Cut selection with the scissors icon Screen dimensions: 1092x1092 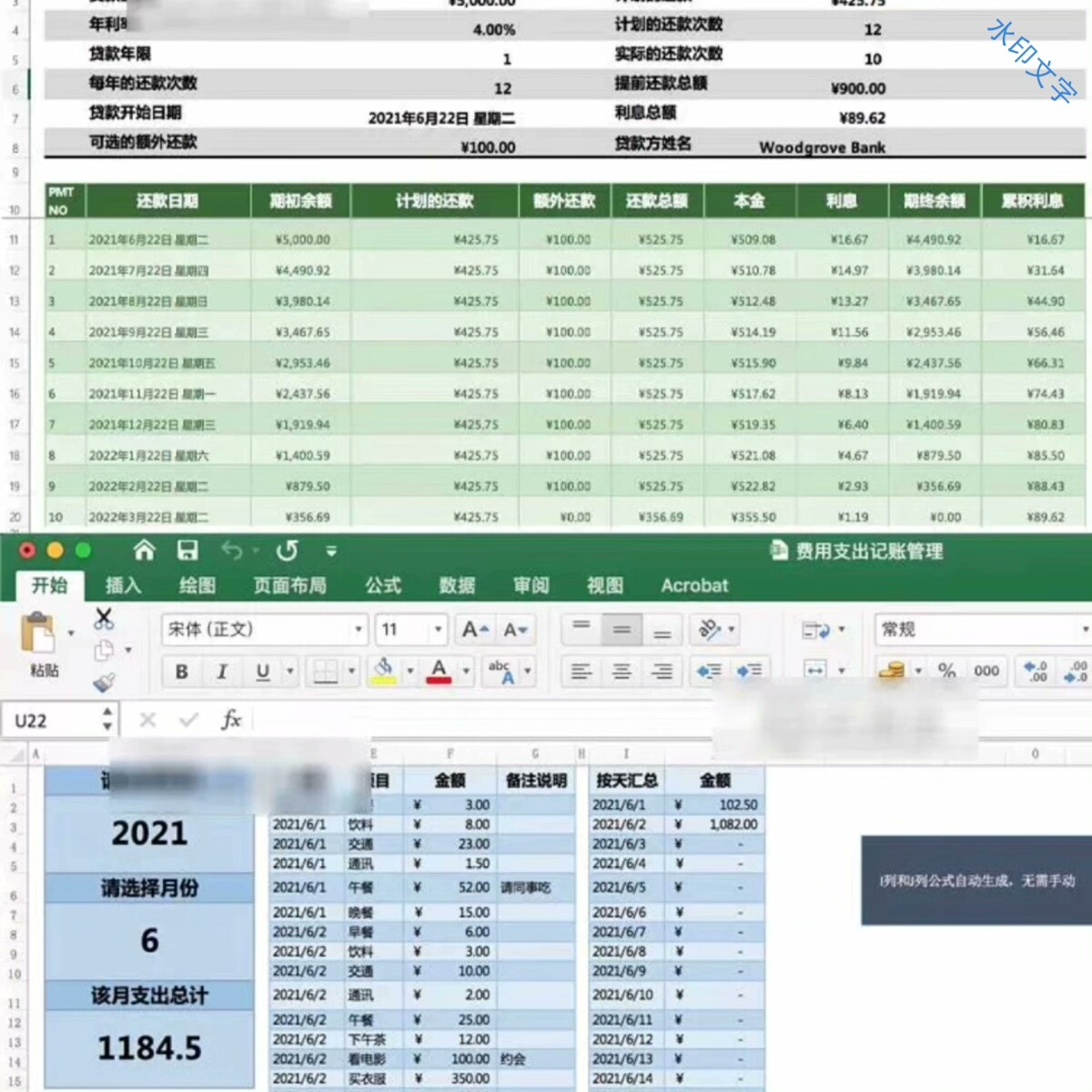point(104,619)
